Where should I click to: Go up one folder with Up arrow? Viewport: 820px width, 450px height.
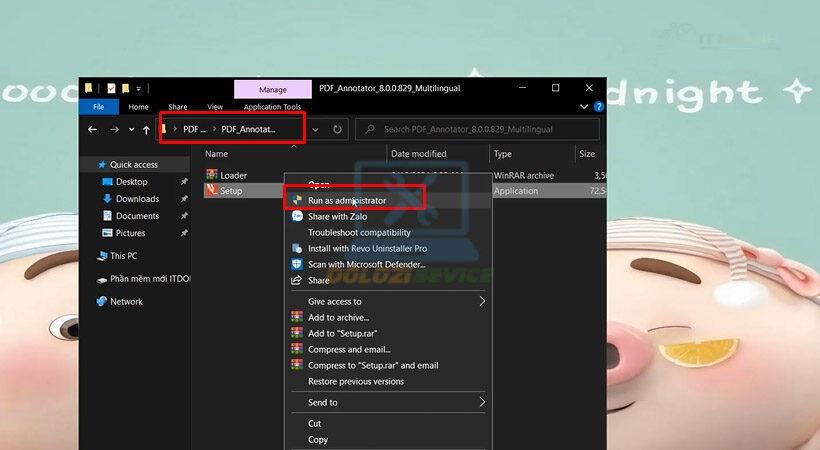146,129
